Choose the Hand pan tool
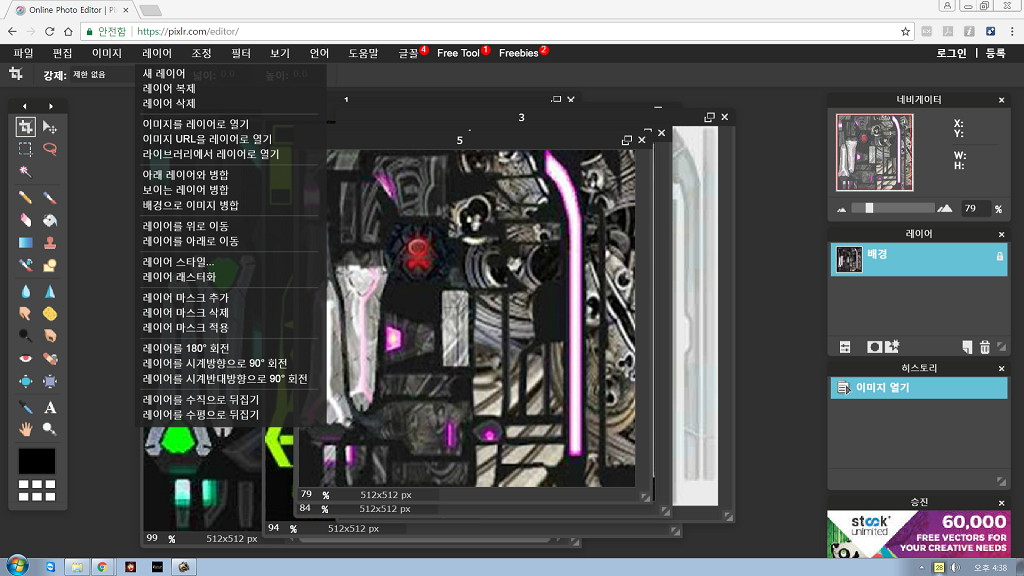The height and width of the screenshot is (576, 1024). (x=25, y=429)
